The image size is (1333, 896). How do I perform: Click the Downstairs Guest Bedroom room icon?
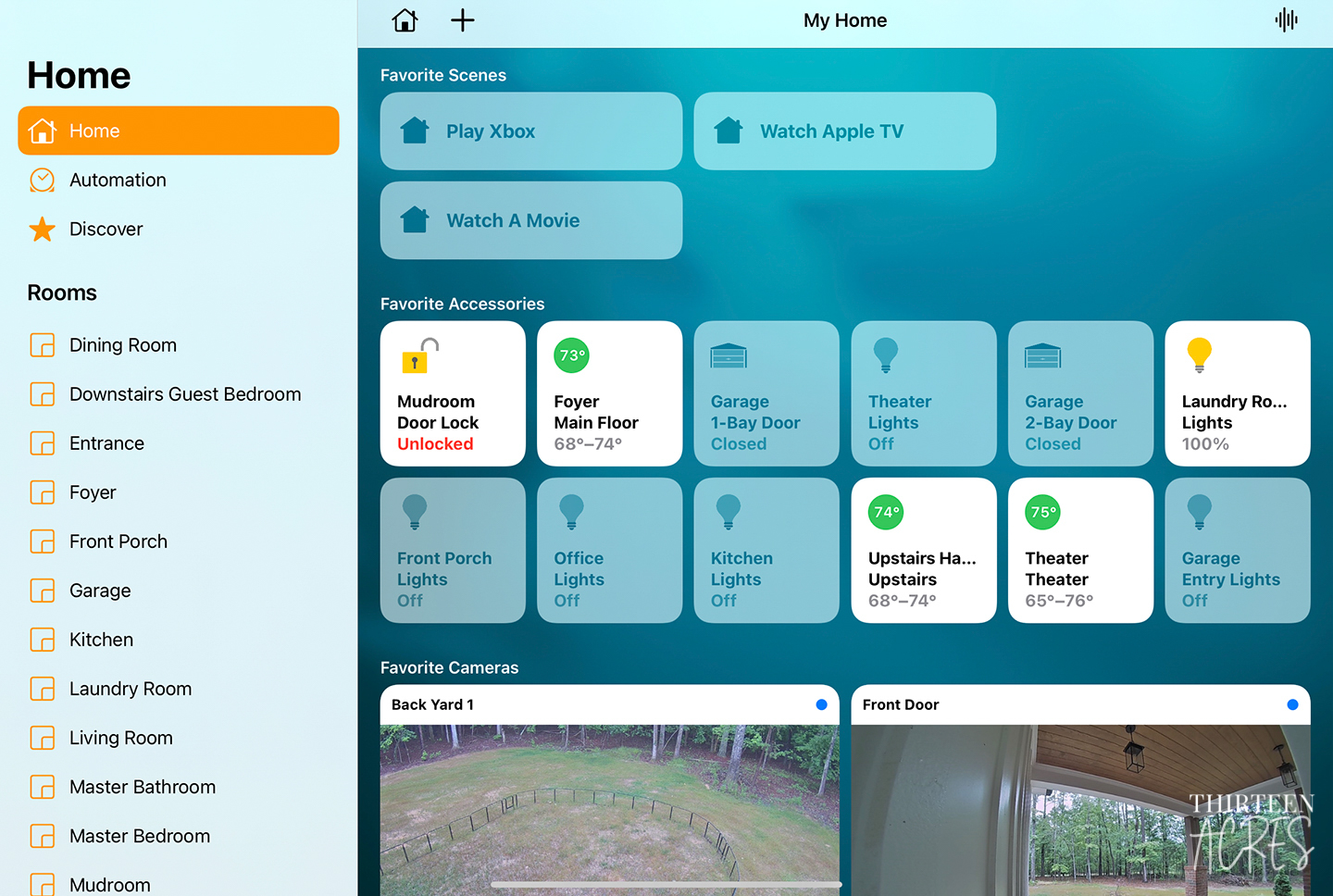tap(43, 394)
